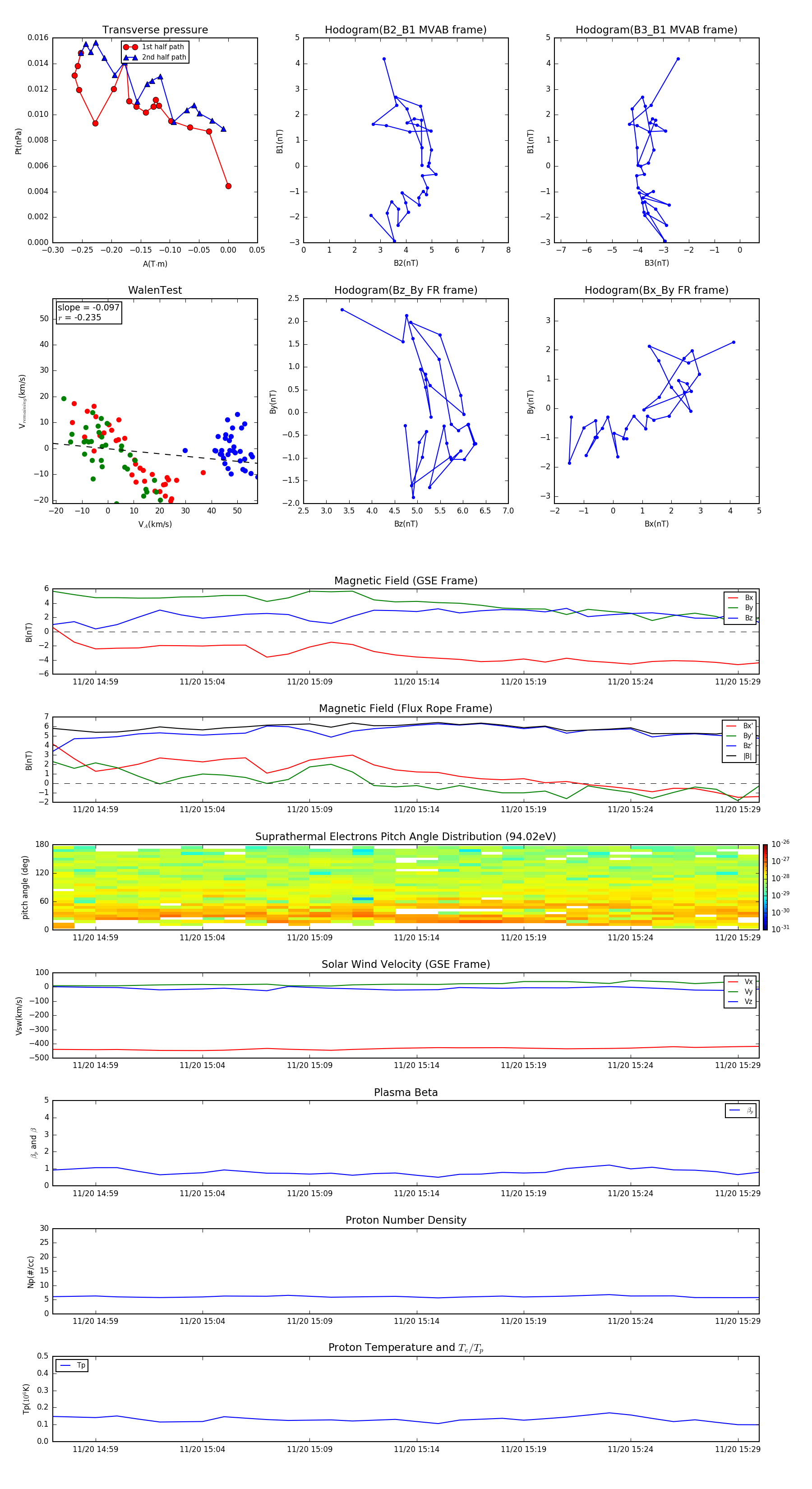Click the 'Tp' legend entry in temperature plot

point(72,1365)
